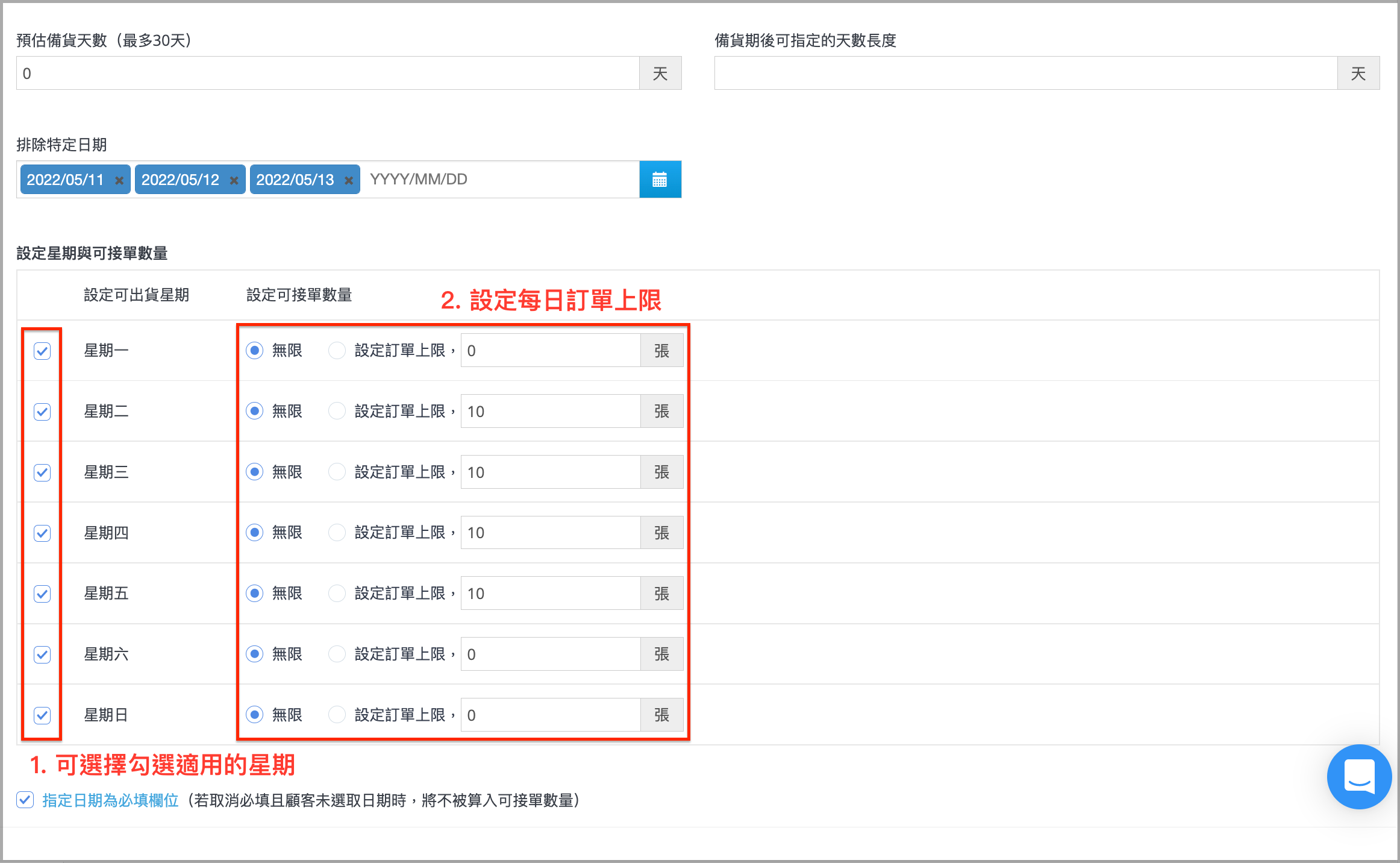This screenshot has height=863, width=1400.
Task: Remove the 2022/05/13 excluded date tag
Action: tap(348, 180)
